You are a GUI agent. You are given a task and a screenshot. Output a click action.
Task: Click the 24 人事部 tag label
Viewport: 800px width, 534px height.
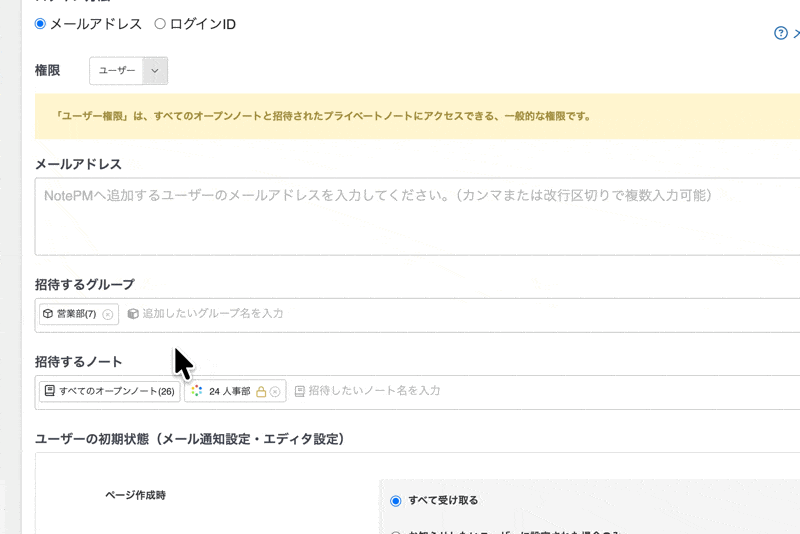click(229, 391)
